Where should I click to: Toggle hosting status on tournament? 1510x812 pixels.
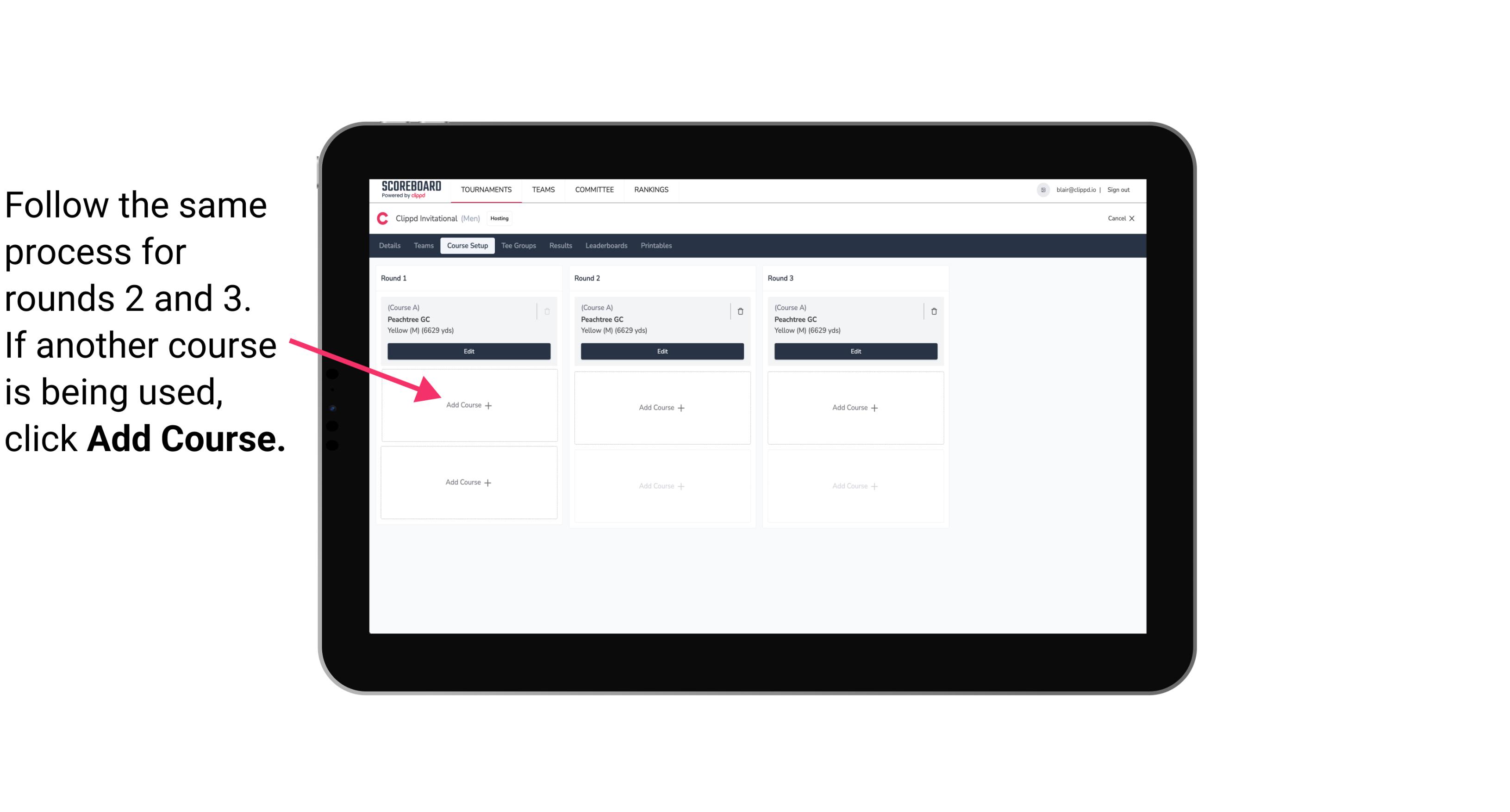(500, 219)
